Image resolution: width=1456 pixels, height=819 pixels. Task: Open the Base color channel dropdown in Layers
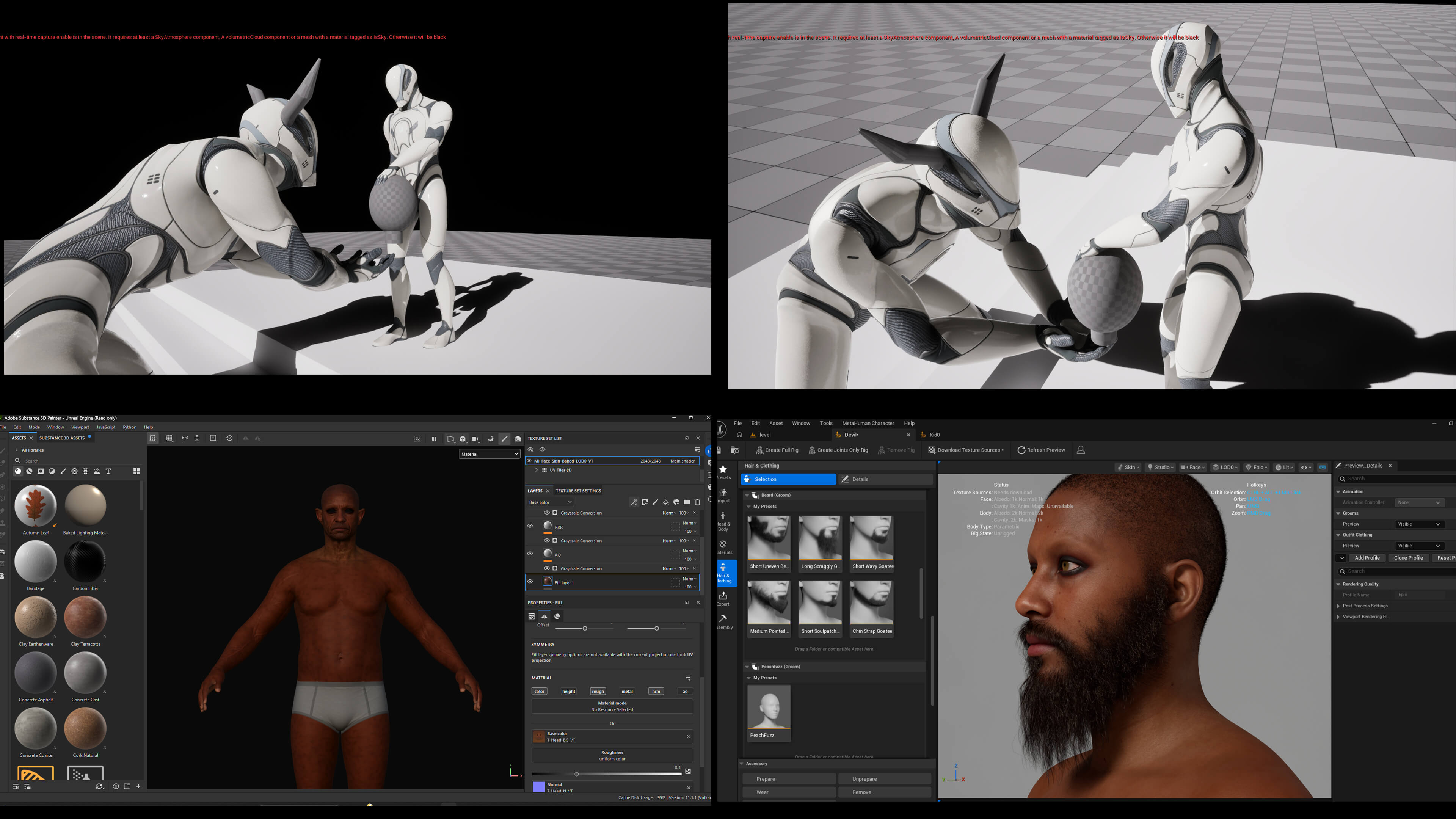[x=551, y=502]
